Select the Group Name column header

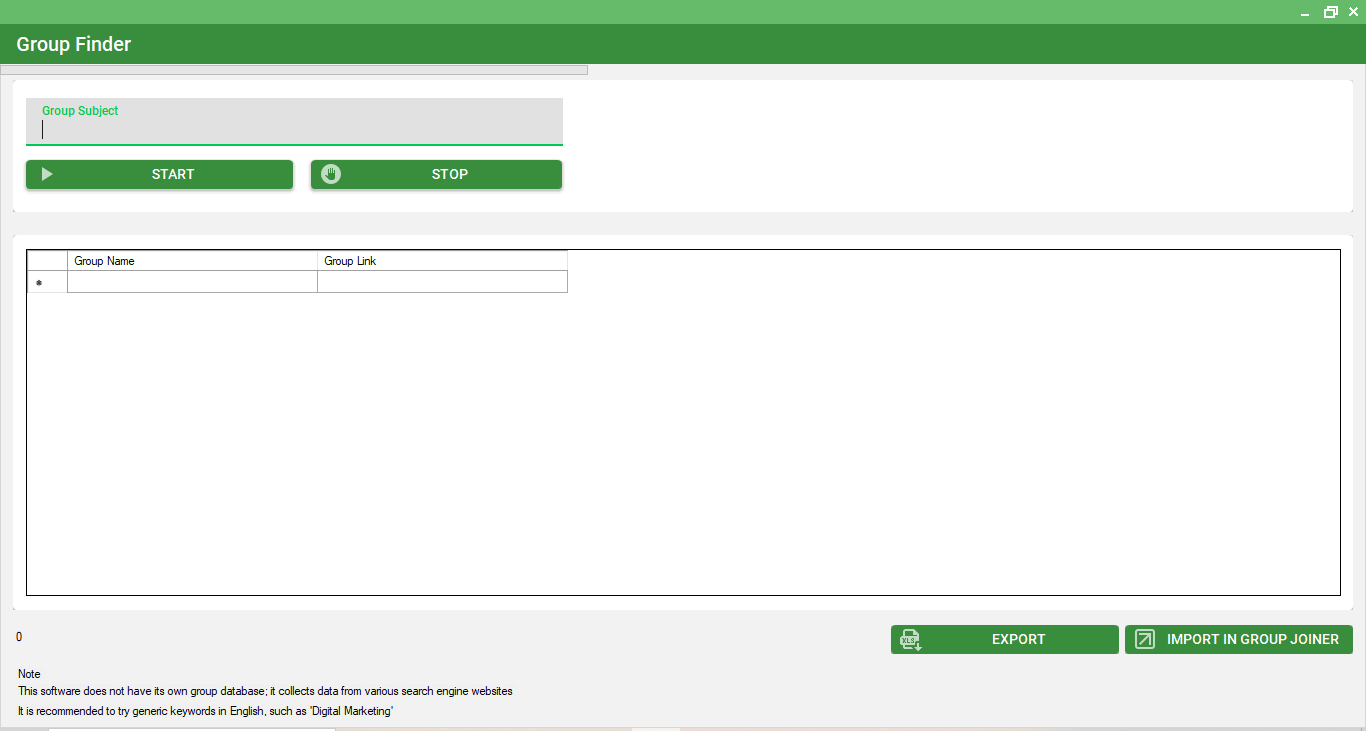point(192,260)
